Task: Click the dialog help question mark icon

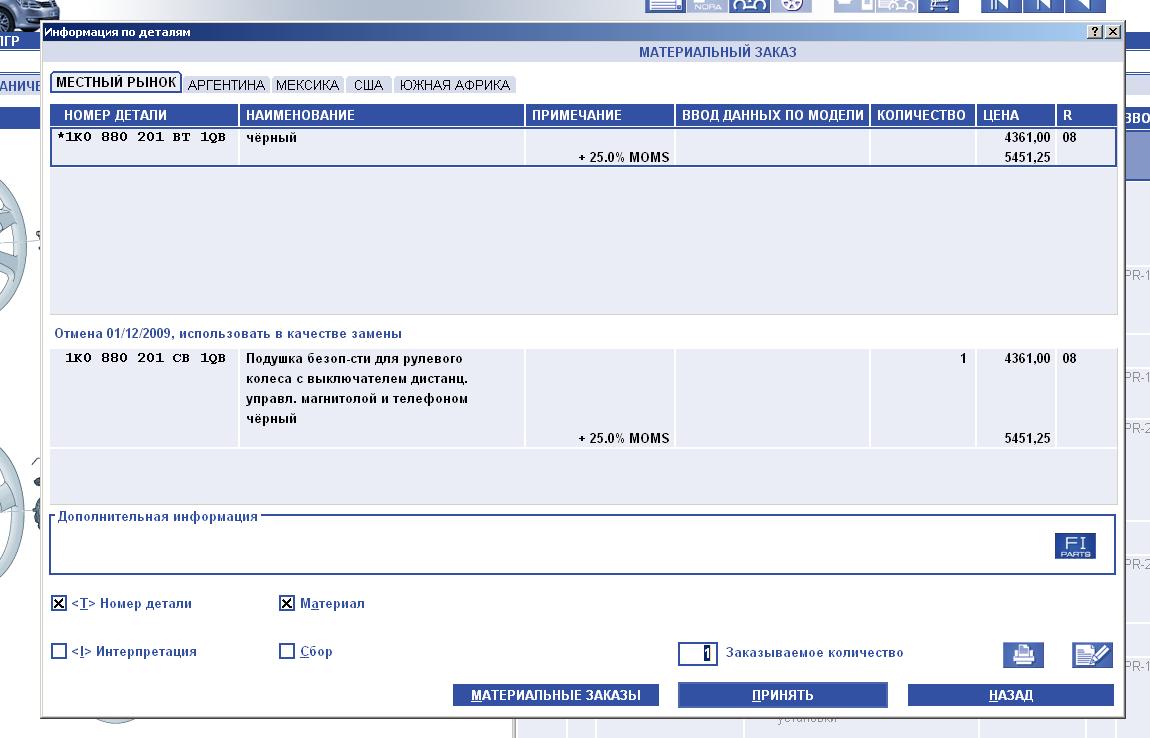Action: (1096, 32)
